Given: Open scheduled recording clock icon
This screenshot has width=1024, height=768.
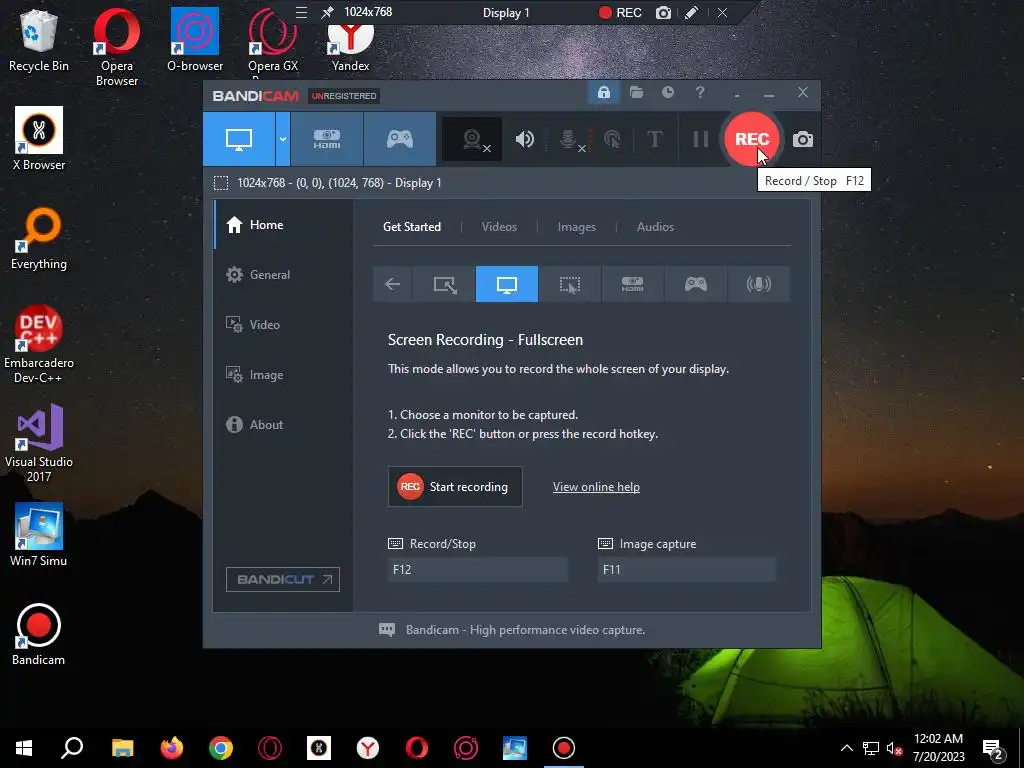Looking at the screenshot, I should (667, 93).
